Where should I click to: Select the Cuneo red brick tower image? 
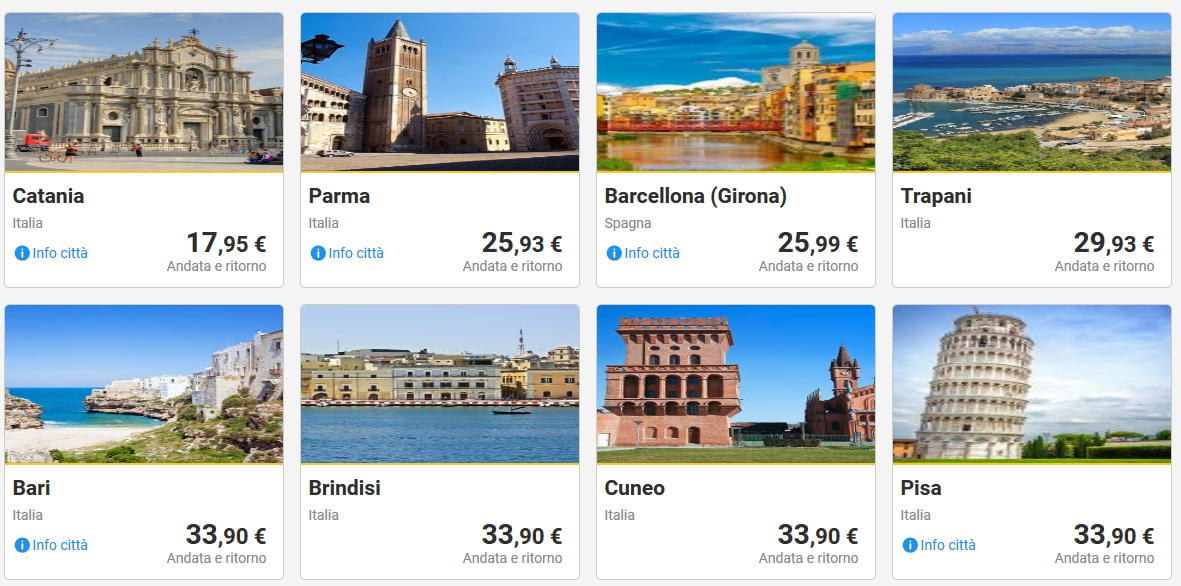point(736,384)
